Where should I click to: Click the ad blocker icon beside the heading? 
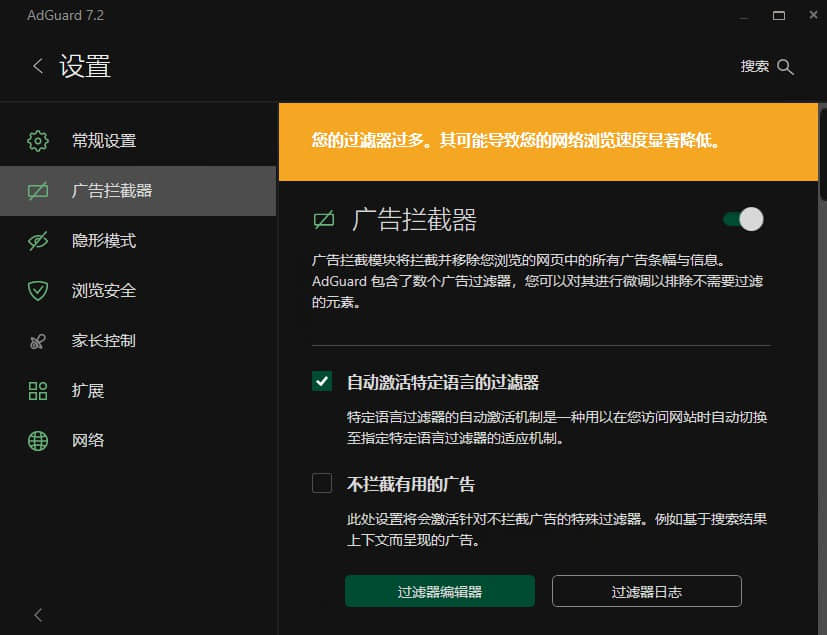point(324,219)
